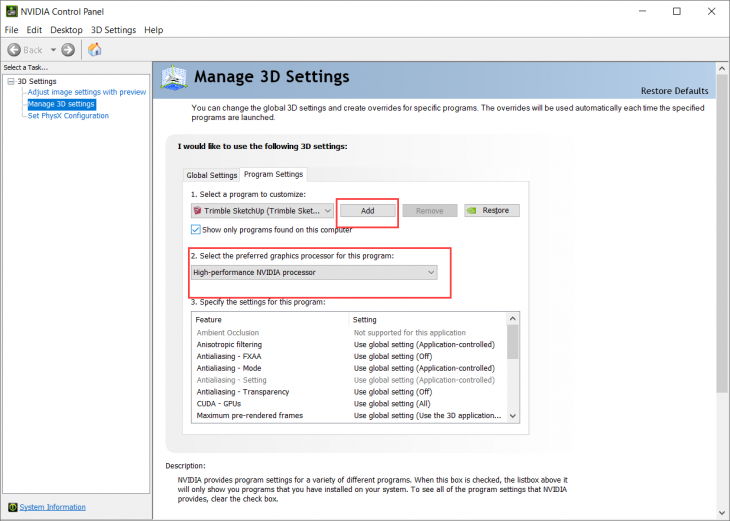This screenshot has height=521, width=730.
Task: Click the settings list scroll down arrow
Action: pos(513,415)
